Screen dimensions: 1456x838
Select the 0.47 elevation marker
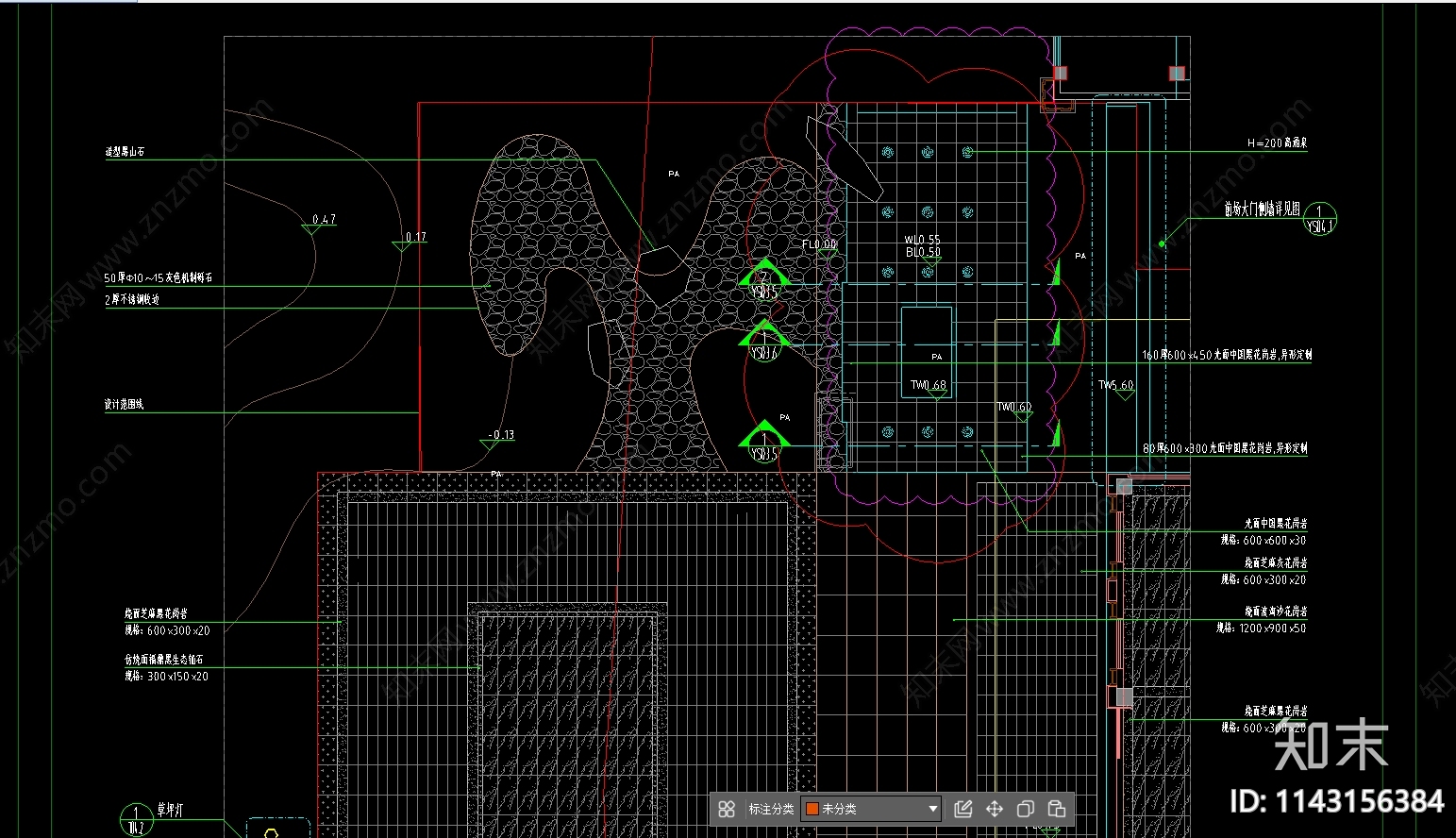(x=323, y=220)
